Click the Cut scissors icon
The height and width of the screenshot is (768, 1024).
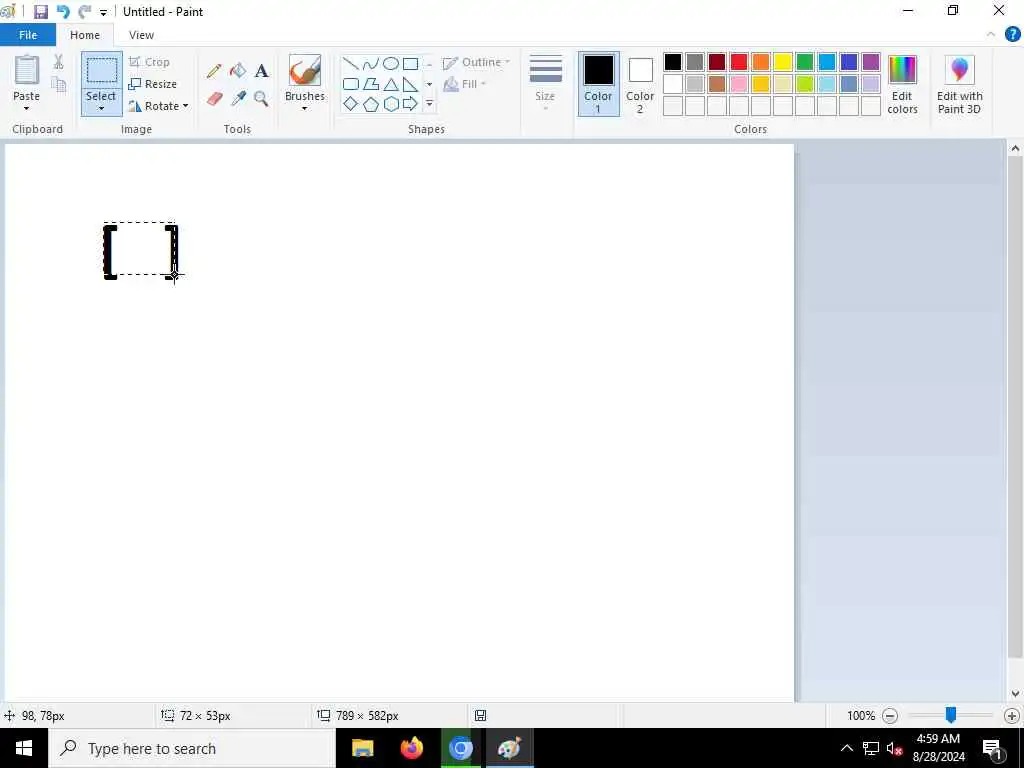(58, 62)
